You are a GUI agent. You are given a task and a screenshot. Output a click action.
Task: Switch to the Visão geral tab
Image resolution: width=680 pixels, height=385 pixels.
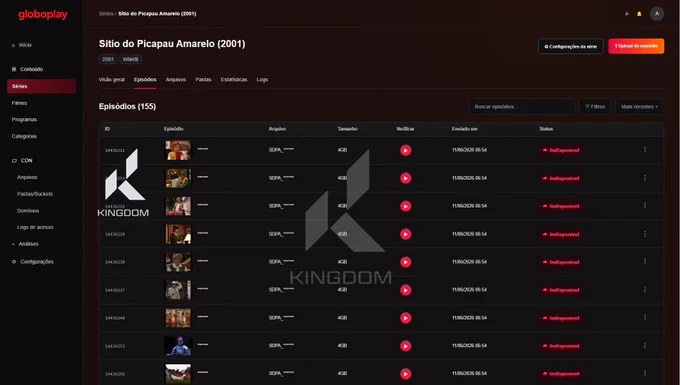[111, 80]
